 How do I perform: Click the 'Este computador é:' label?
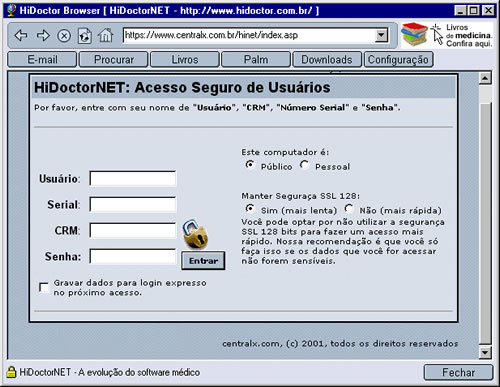(285, 152)
